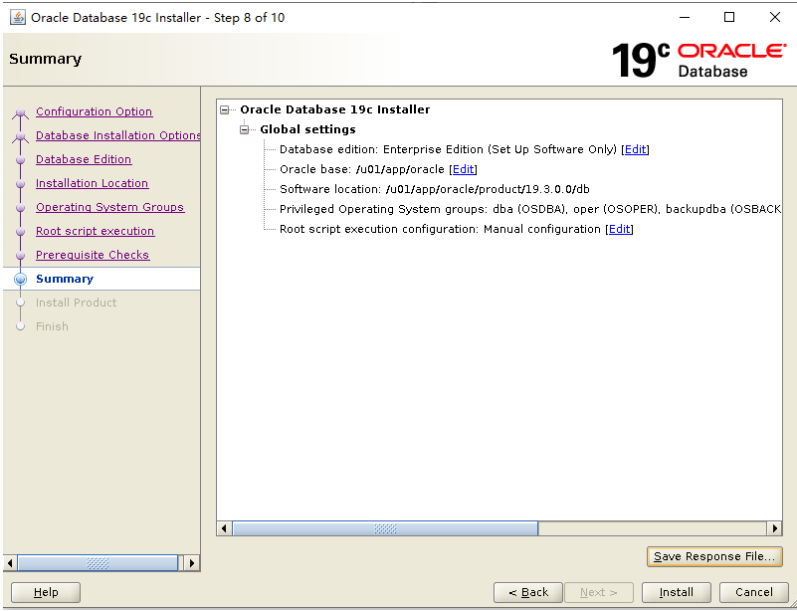
Task: Open Operating System Groups step
Action: pyautogui.click(x=110, y=207)
